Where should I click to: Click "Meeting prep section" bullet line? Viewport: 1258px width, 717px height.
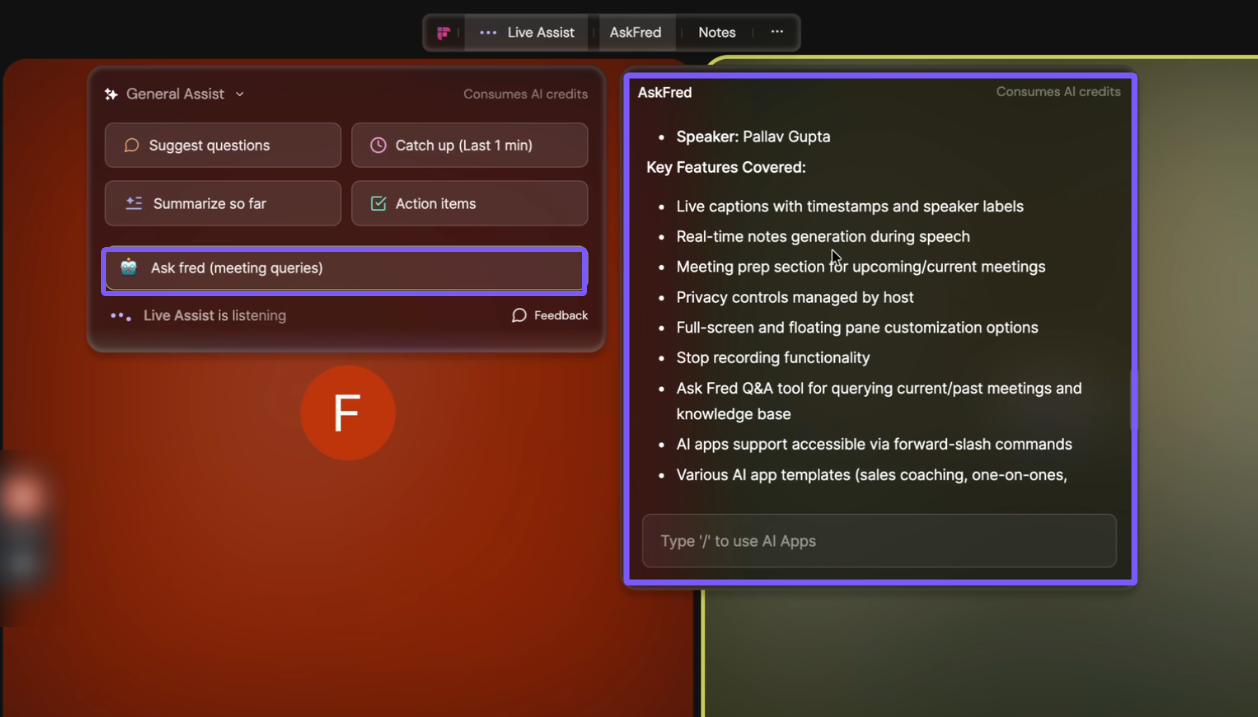point(861,267)
